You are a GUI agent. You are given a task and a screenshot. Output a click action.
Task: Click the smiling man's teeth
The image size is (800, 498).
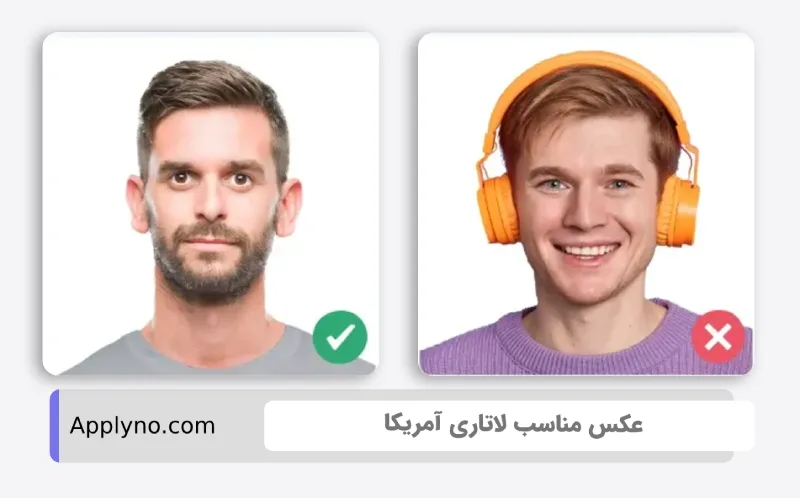pyautogui.click(x=587, y=251)
